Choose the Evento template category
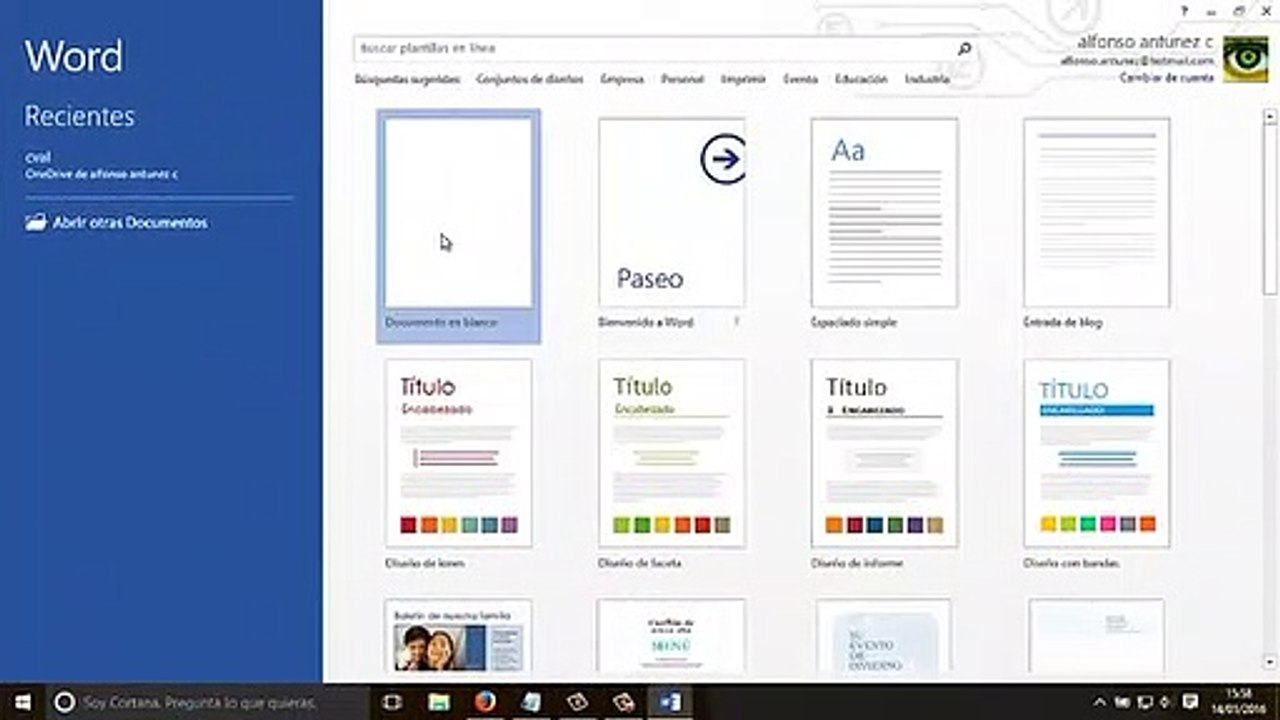Screen dimensions: 1280x720 point(800,78)
